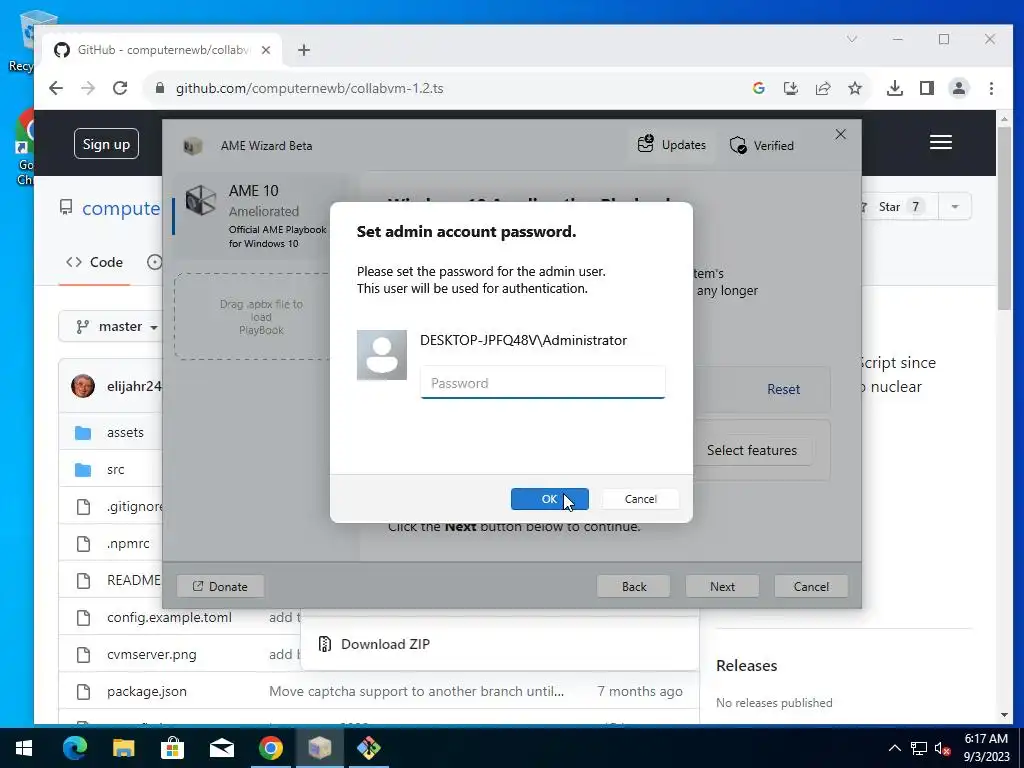The image size is (1024, 768).
Task: Click the site lock icon
Action: click(160, 88)
